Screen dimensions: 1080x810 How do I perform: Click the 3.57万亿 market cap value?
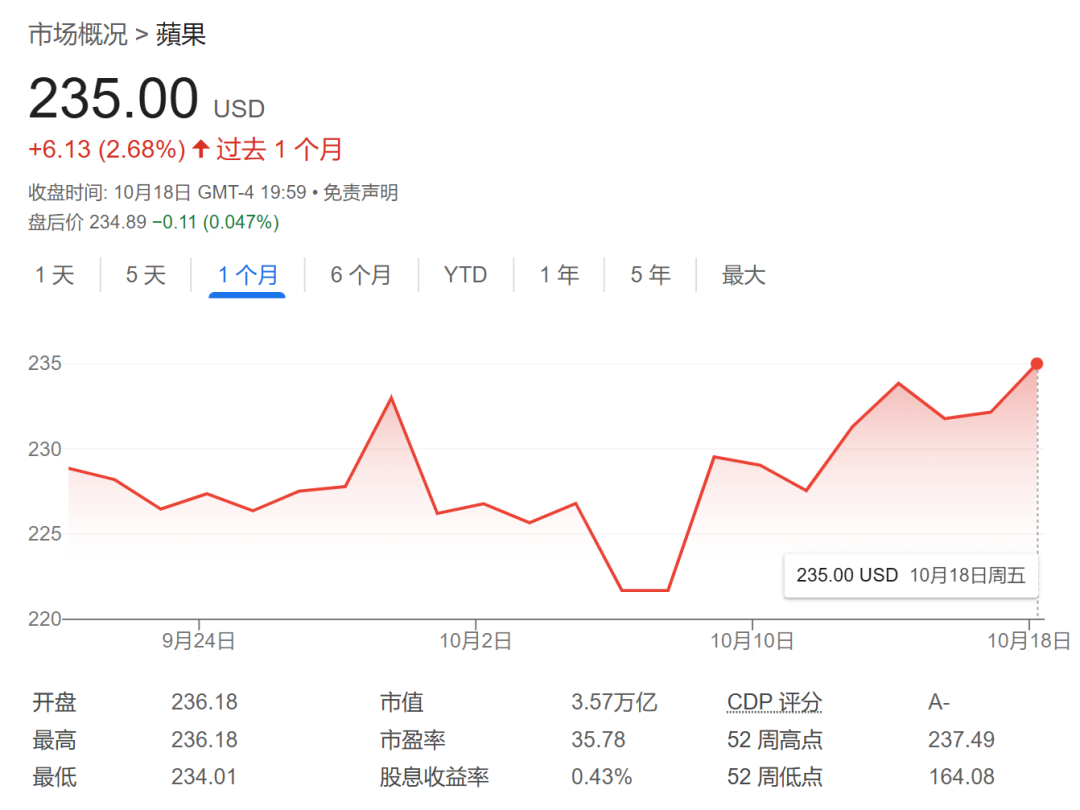pos(614,703)
